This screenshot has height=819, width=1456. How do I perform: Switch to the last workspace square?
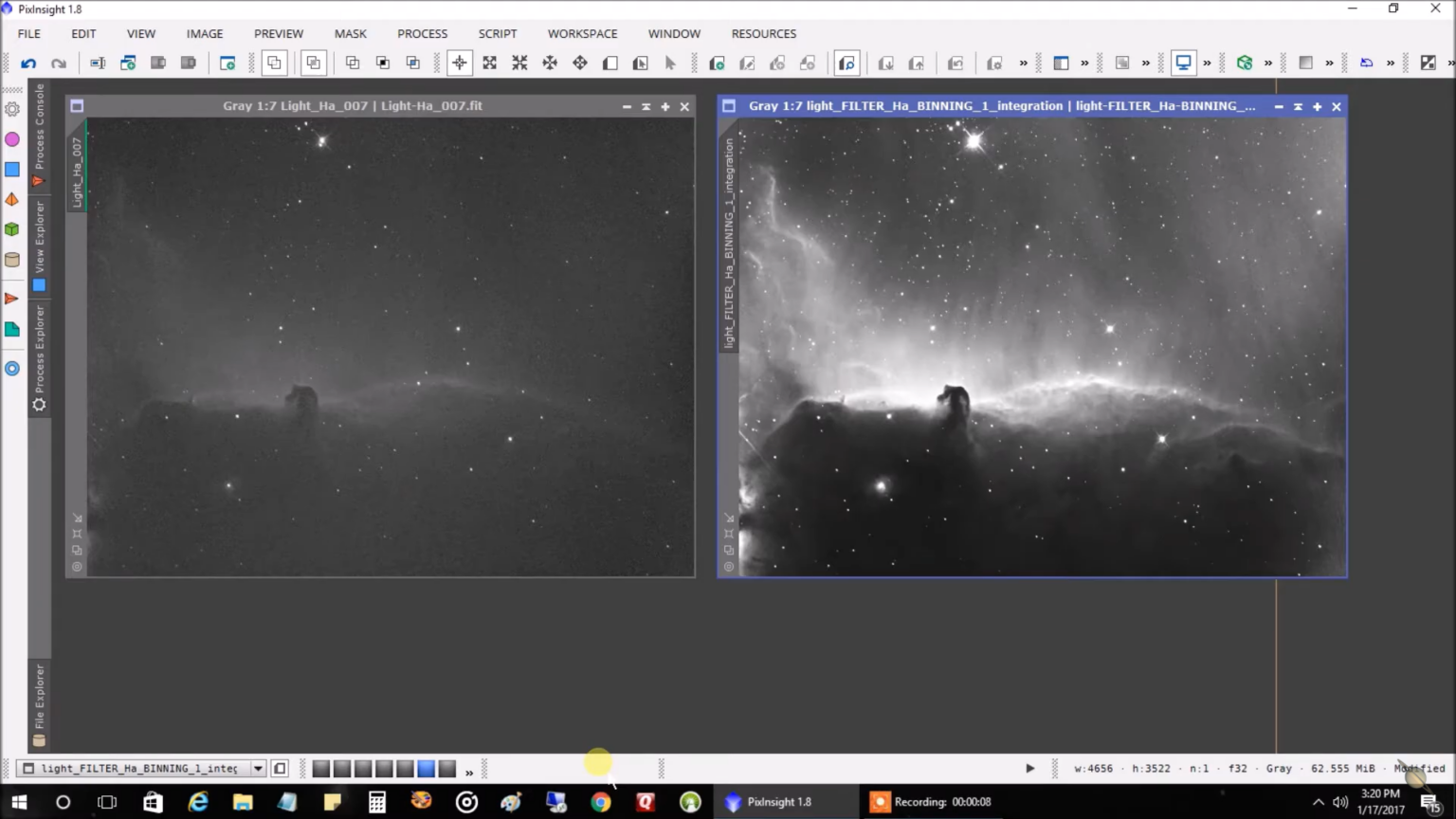pos(447,769)
